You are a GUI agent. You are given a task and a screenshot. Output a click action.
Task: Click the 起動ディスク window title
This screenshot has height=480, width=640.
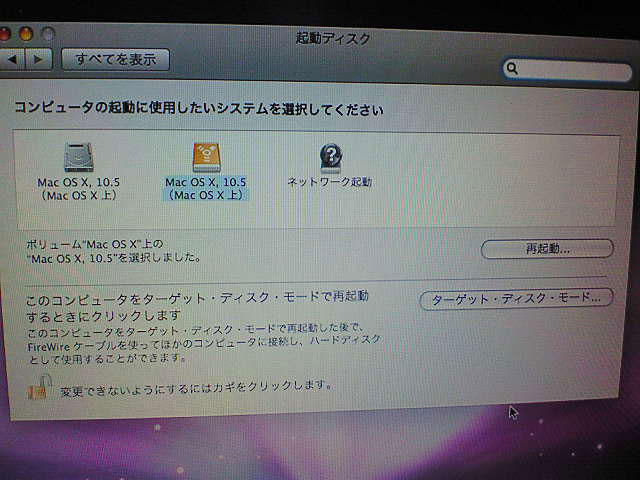[x=333, y=39]
